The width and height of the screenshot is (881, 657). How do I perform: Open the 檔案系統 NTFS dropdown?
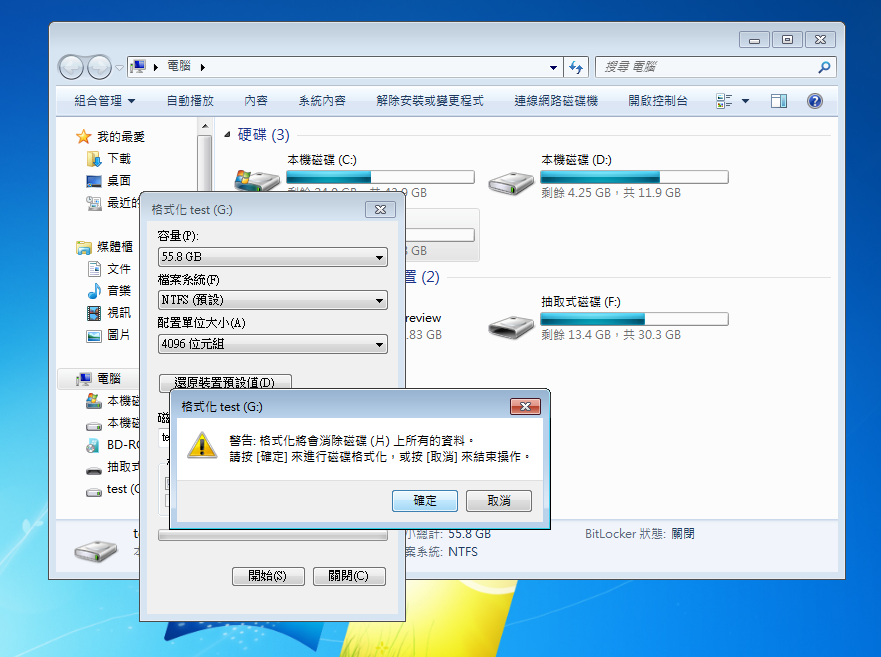tap(273, 300)
